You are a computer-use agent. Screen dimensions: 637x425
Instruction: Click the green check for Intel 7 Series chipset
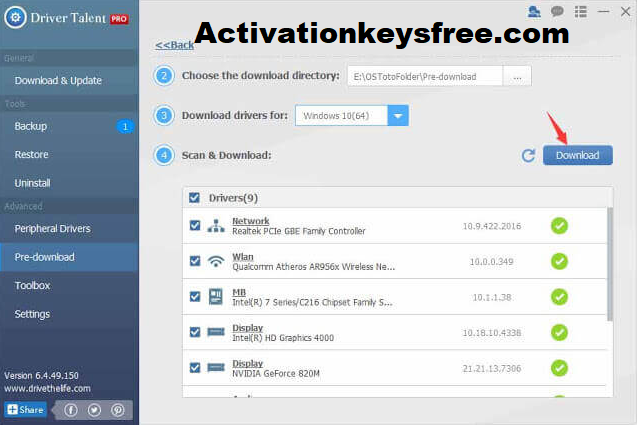559,297
